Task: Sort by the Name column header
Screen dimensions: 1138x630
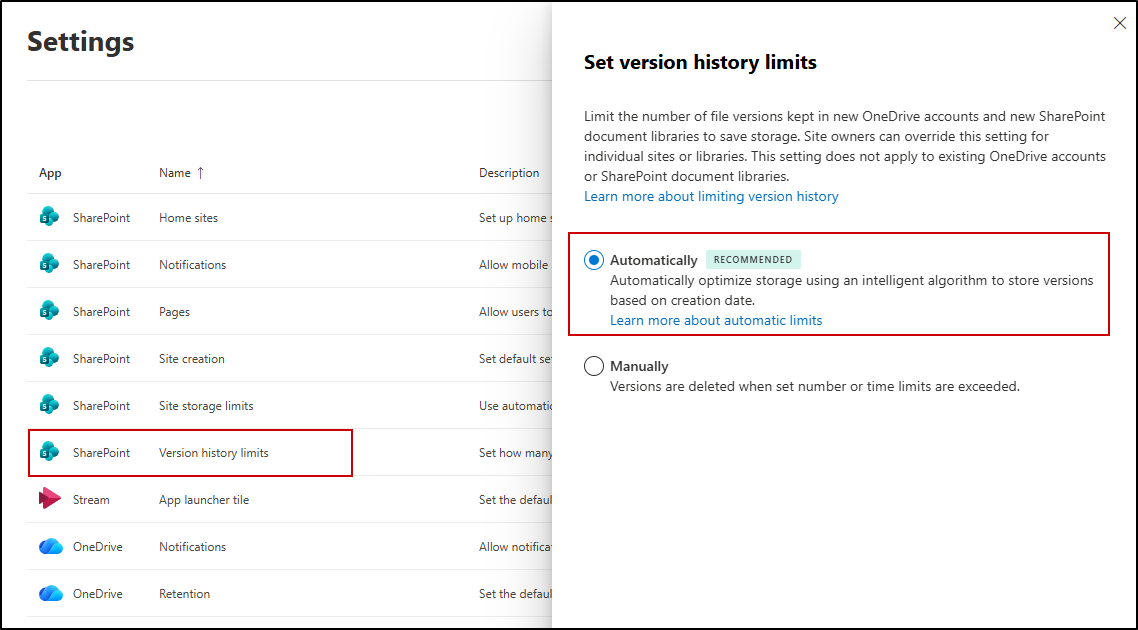Action: [181, 173]
